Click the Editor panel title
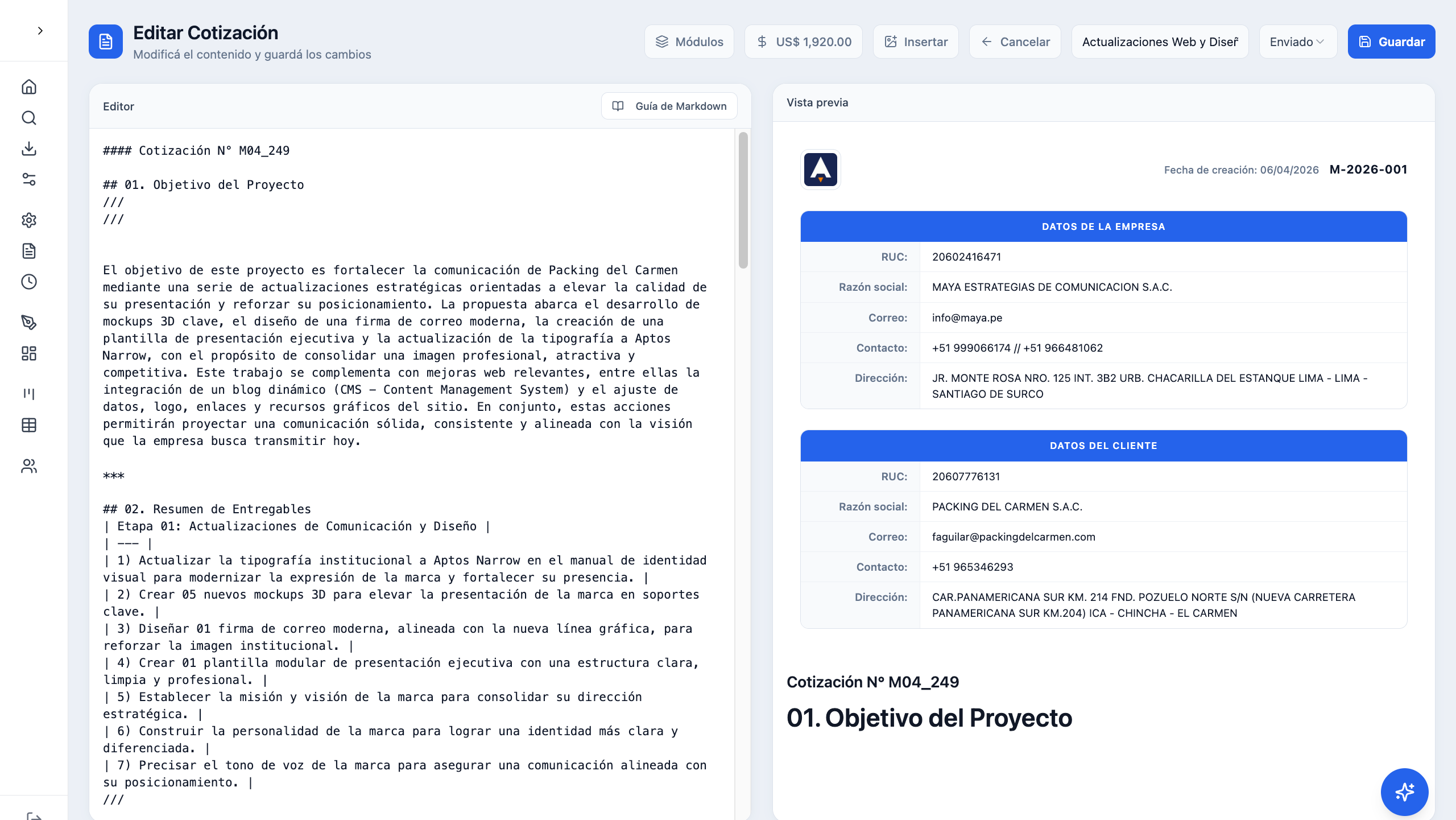 118,106
